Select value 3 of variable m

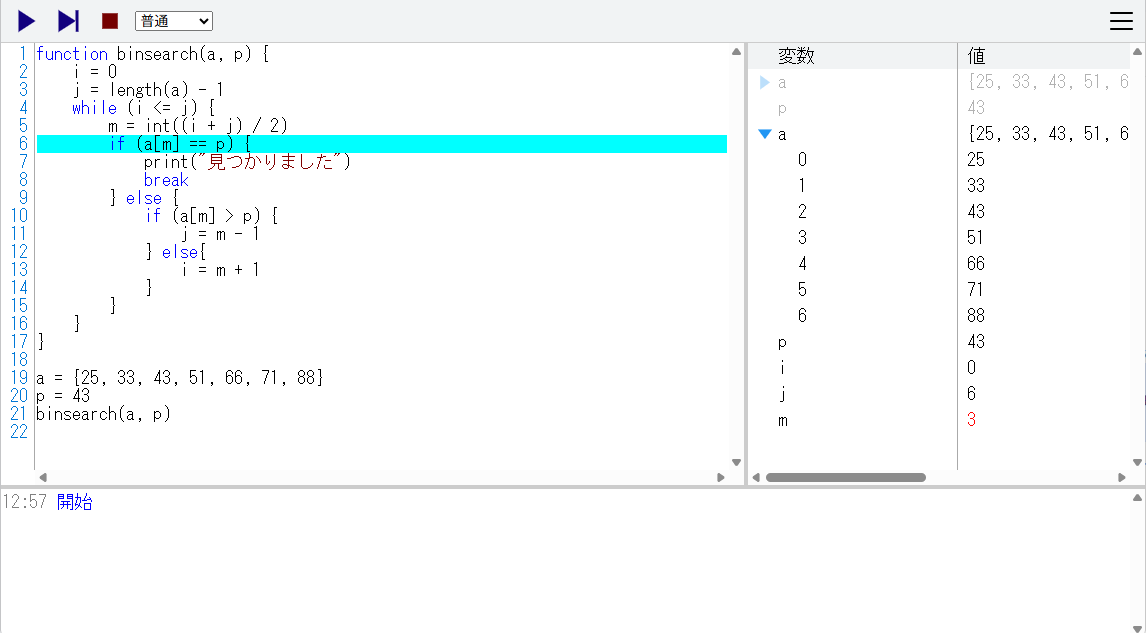pyautogui.click(x=971, y=420)
